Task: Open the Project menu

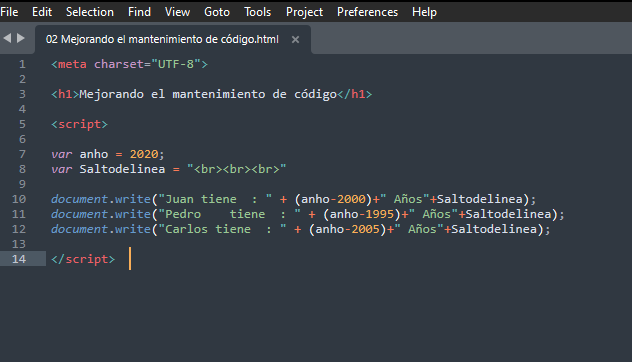Action: tap(304, 12)
